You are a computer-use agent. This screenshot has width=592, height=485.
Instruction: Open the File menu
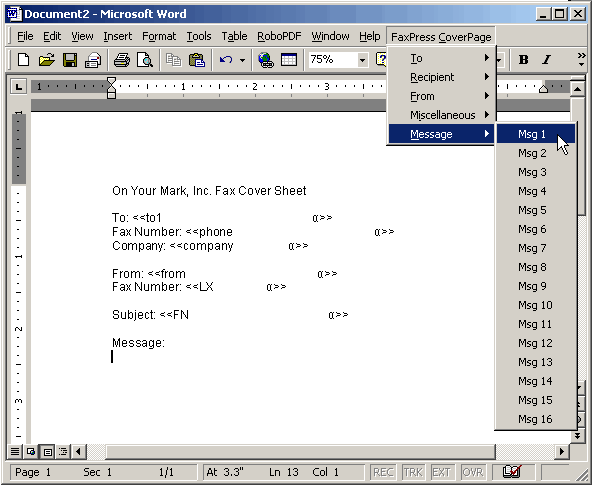pyautogui.click(x=25, y=36)
